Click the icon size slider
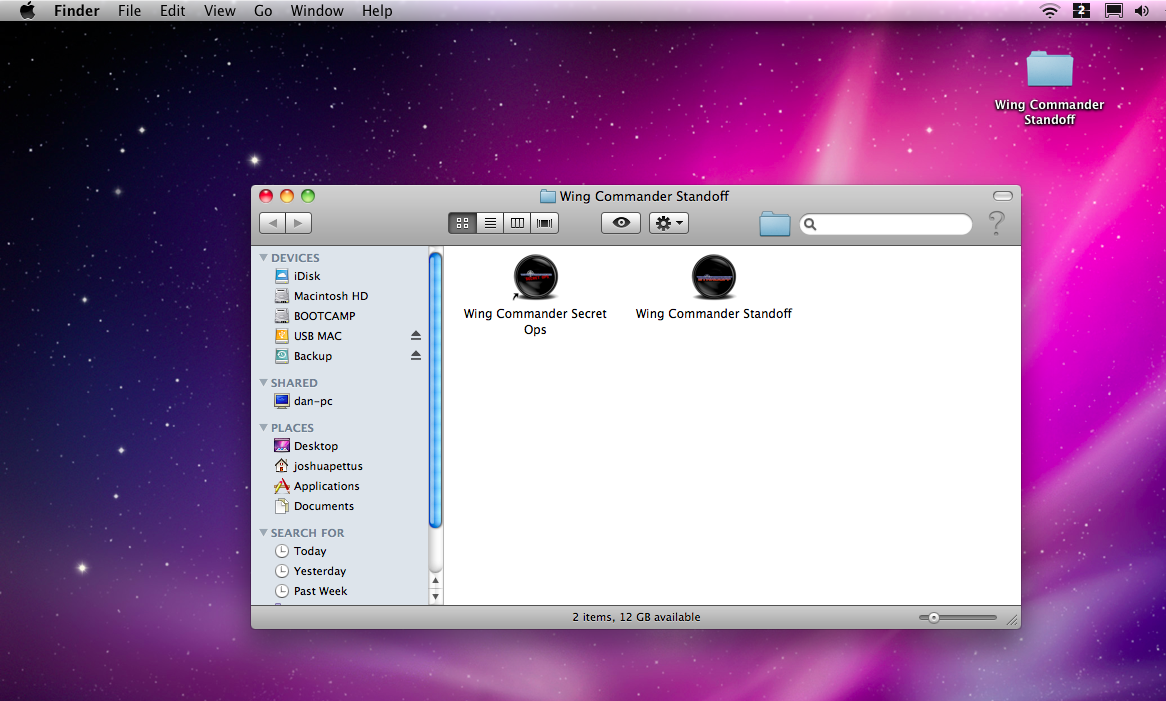1166x701 pixels. (957, 618)
